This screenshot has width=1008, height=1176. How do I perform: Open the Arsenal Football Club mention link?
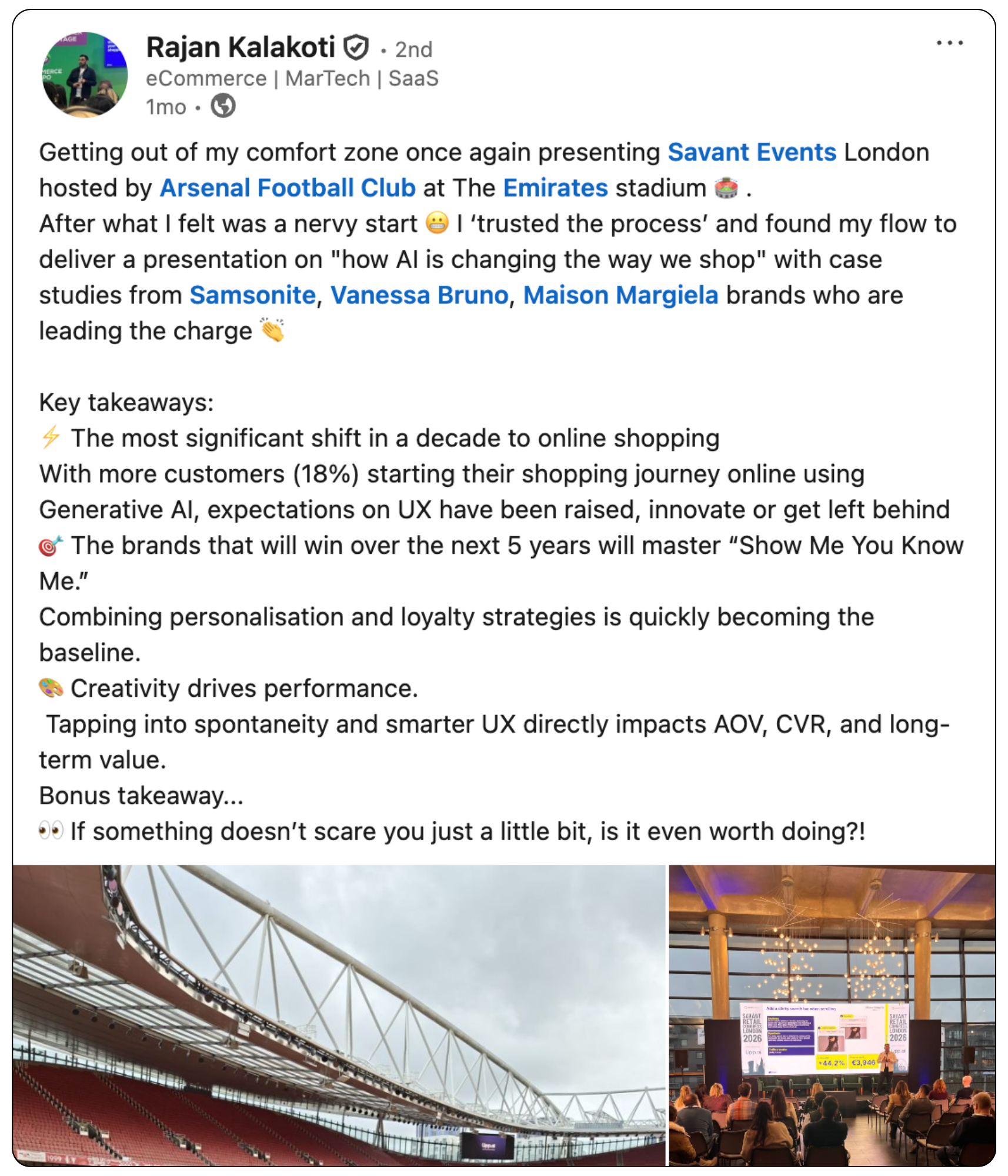[288, 188]
